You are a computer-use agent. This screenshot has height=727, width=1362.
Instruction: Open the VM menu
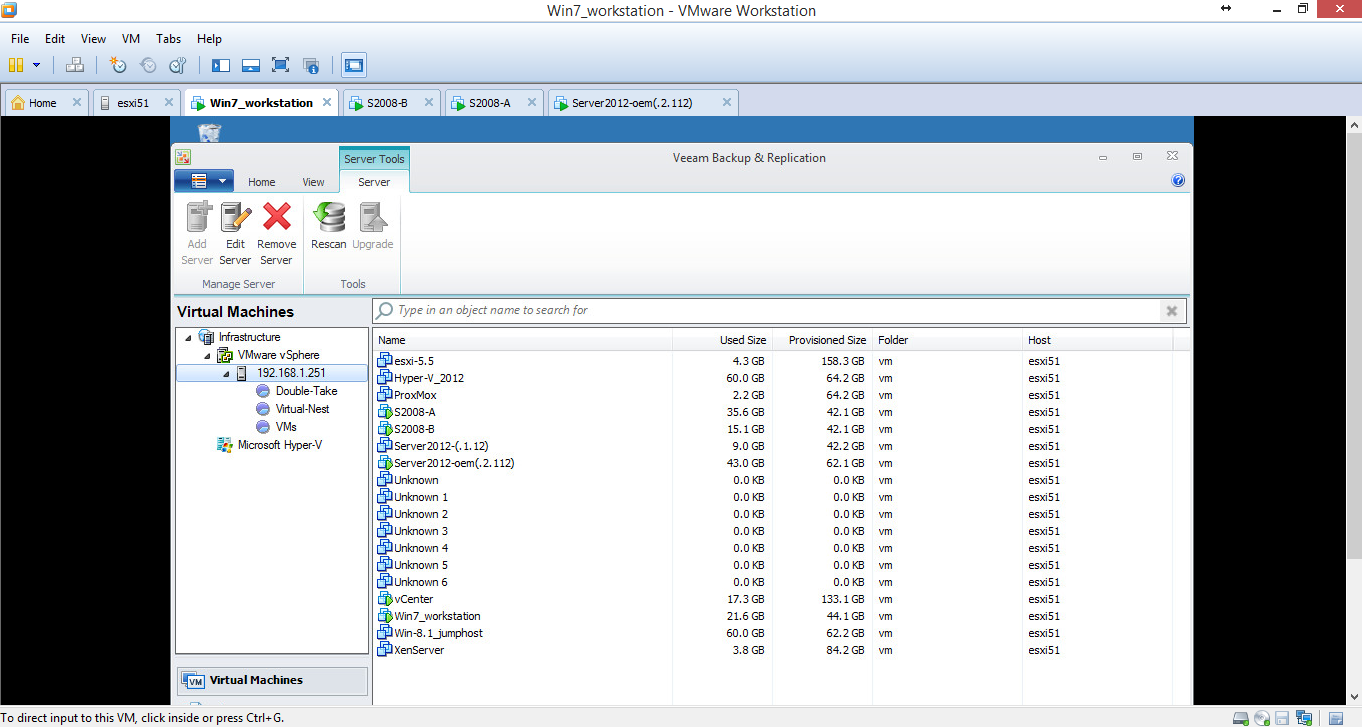131,39
